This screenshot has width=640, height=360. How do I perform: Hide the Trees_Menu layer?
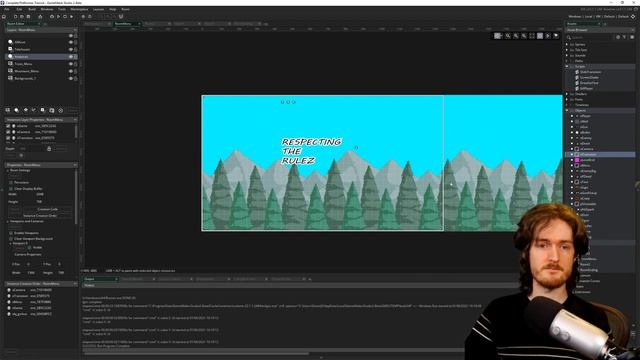click(x=71, y=64)
